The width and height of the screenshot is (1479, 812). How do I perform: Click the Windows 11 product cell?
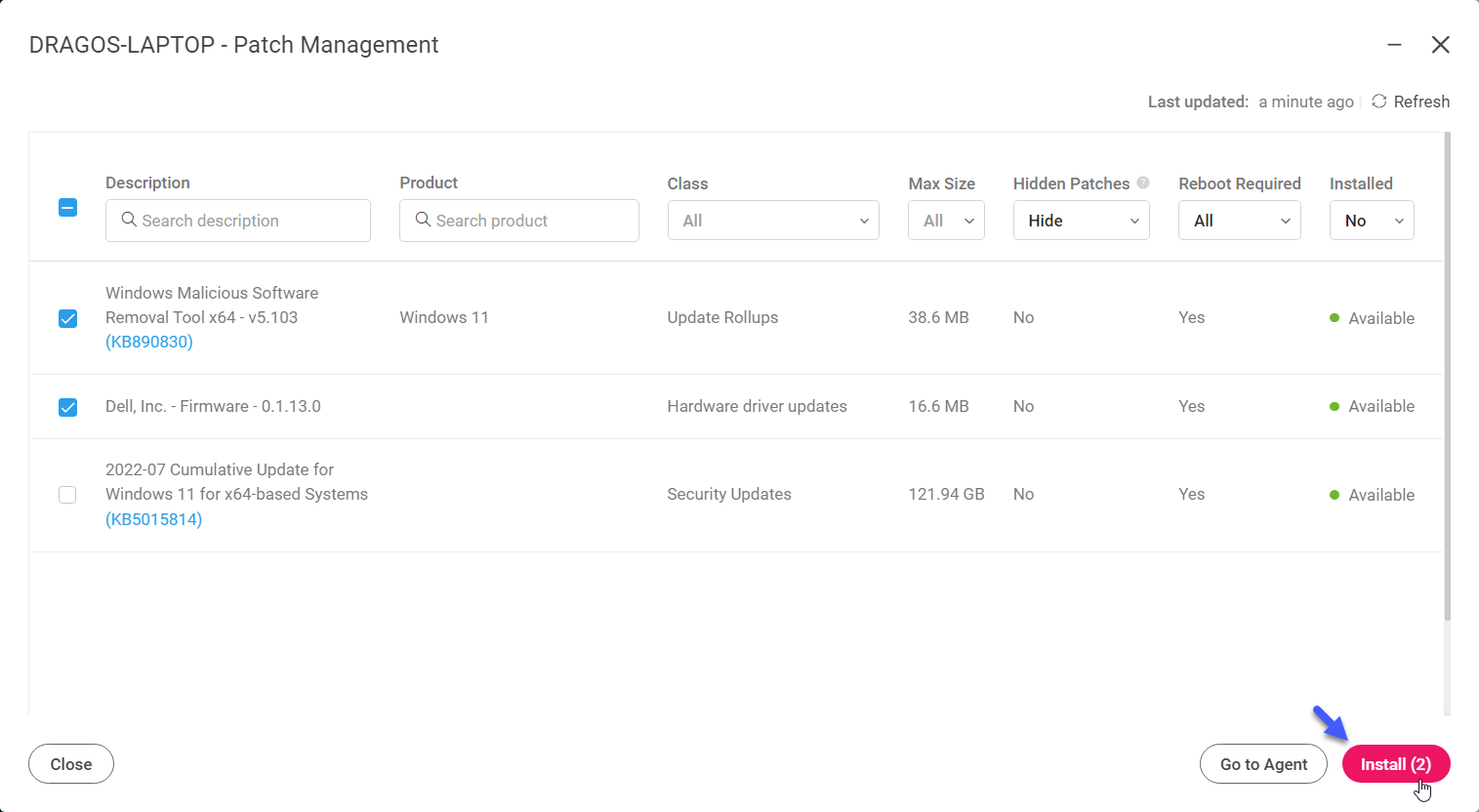tap(444, 317)
